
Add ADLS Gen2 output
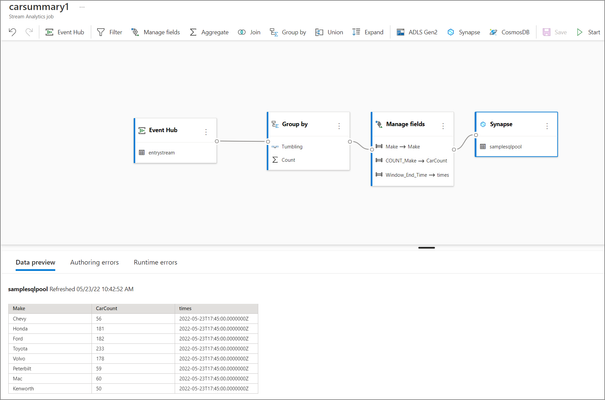pos(417,32)
